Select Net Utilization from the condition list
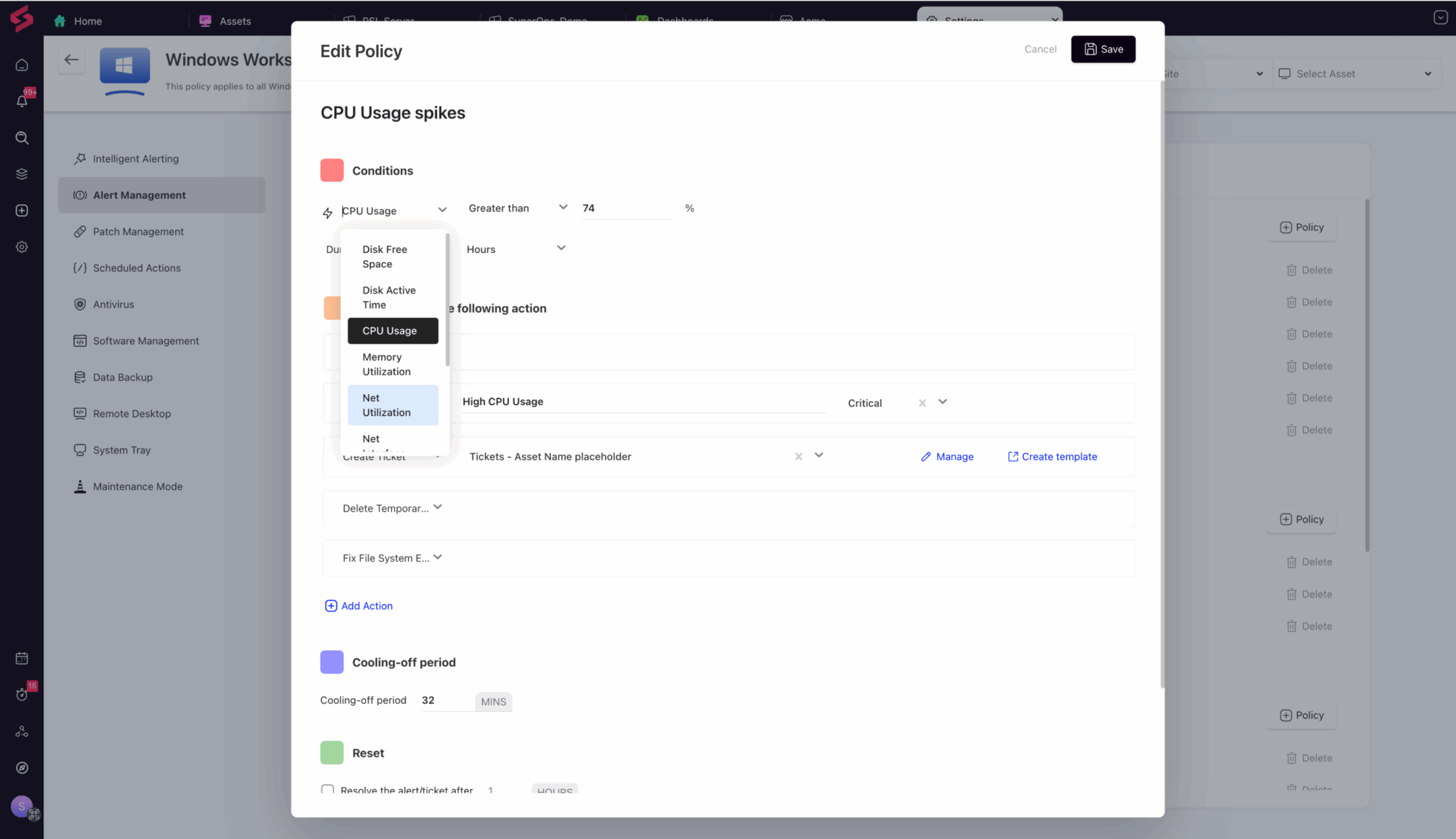The image size is (1456, 839). 392,405
